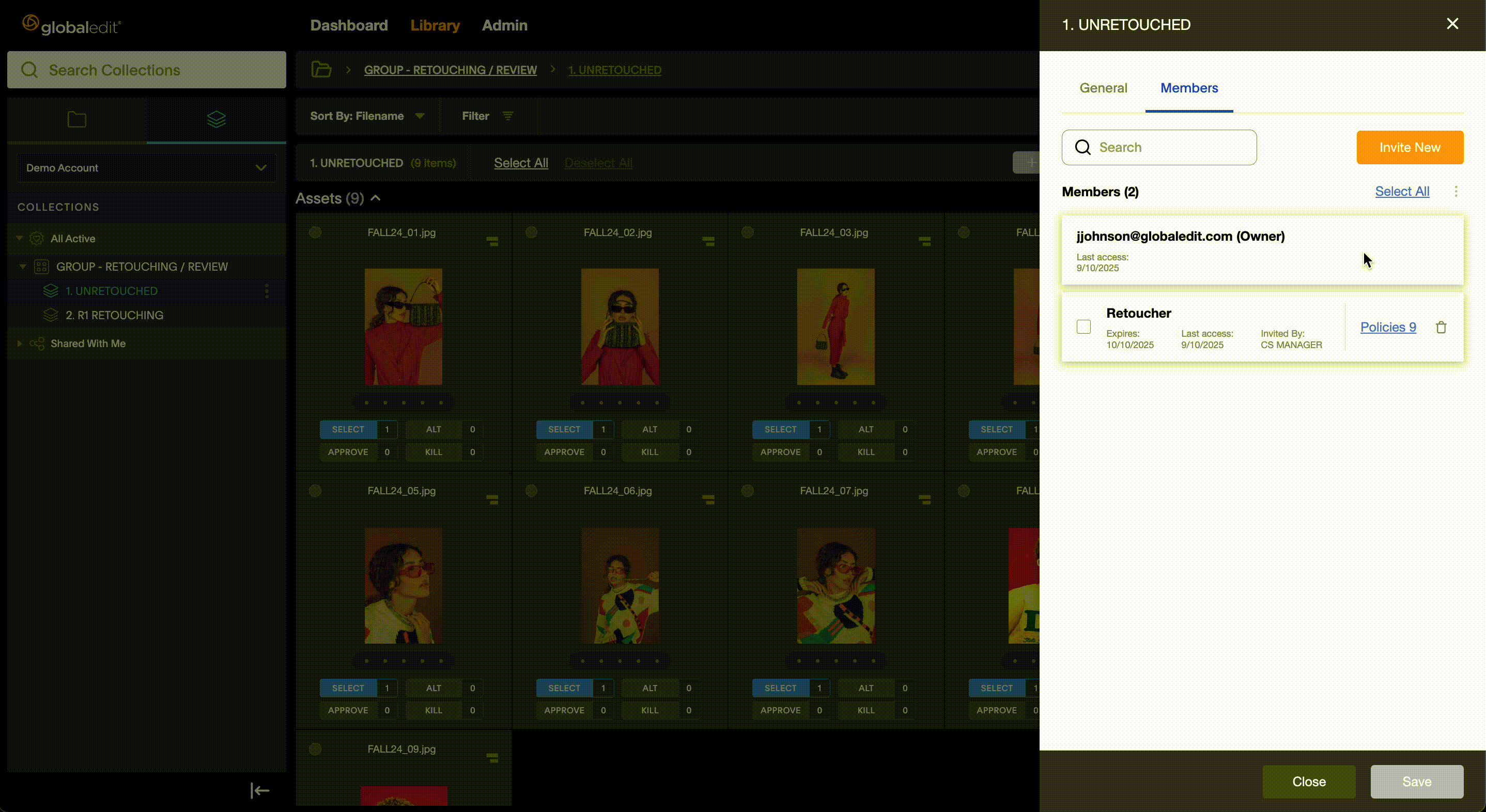Open the Dashboard menu

[x=349, y=25]
